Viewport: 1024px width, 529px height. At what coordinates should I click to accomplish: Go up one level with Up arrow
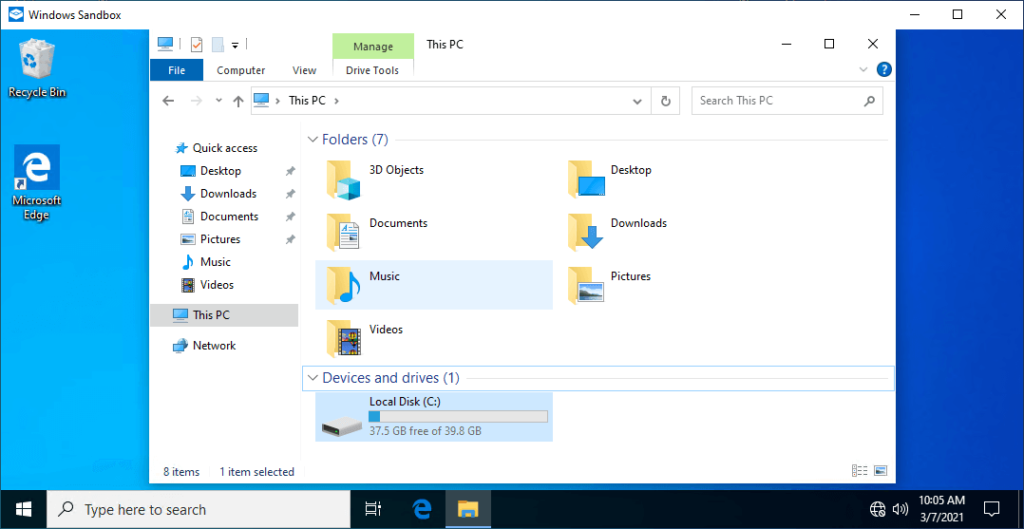pos(238,101)
